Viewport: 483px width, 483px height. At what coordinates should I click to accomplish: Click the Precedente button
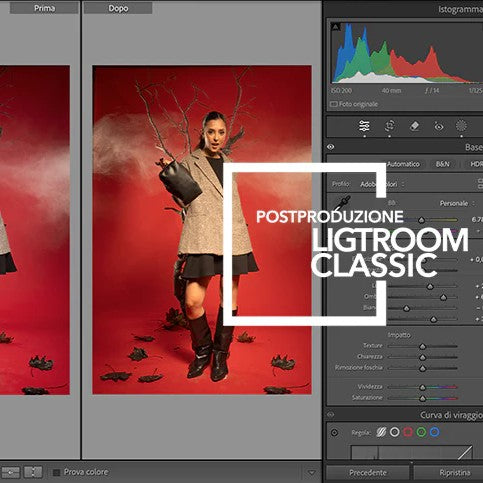click(x=368, y=473)
